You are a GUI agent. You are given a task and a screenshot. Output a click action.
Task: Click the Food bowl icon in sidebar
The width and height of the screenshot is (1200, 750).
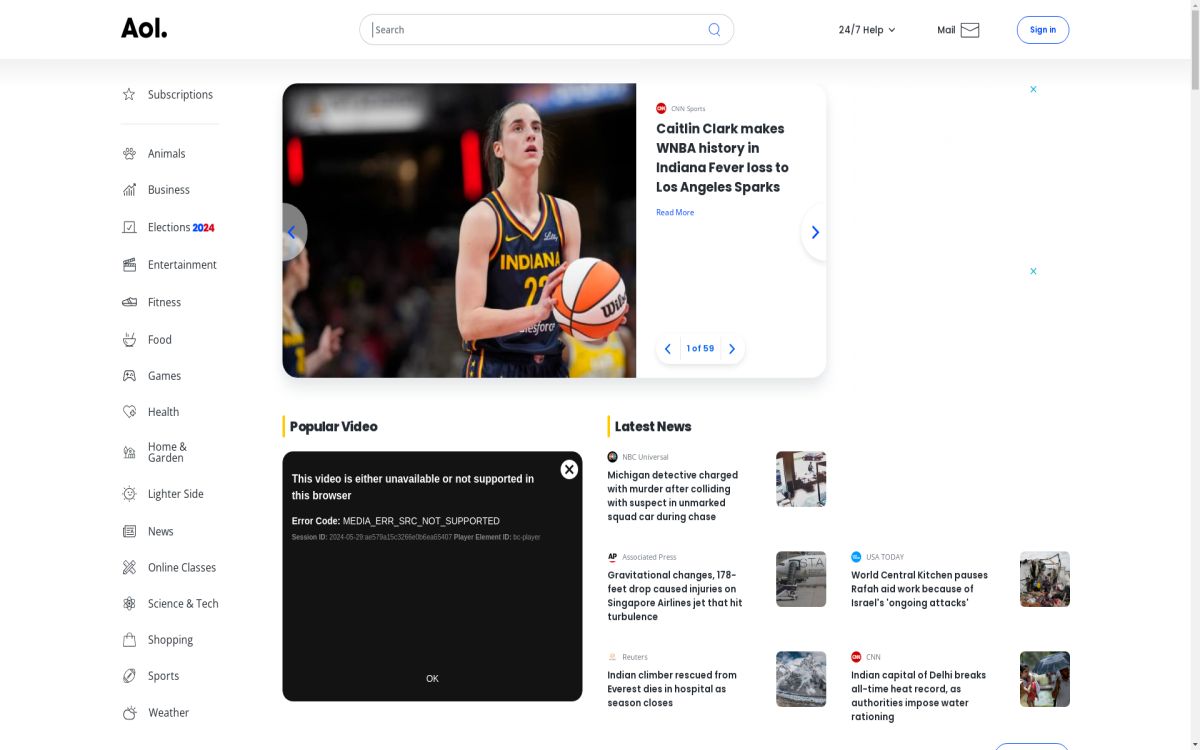coord(129,340)
